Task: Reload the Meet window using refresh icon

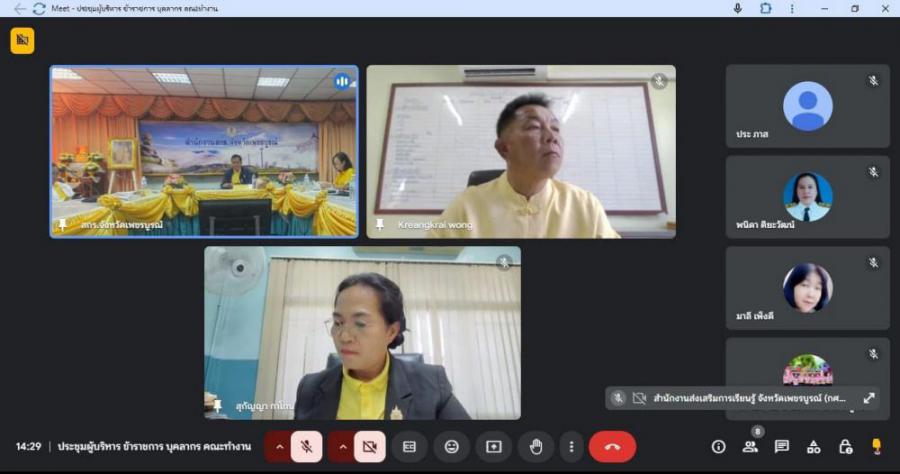Action: click(x=39, y=8)
